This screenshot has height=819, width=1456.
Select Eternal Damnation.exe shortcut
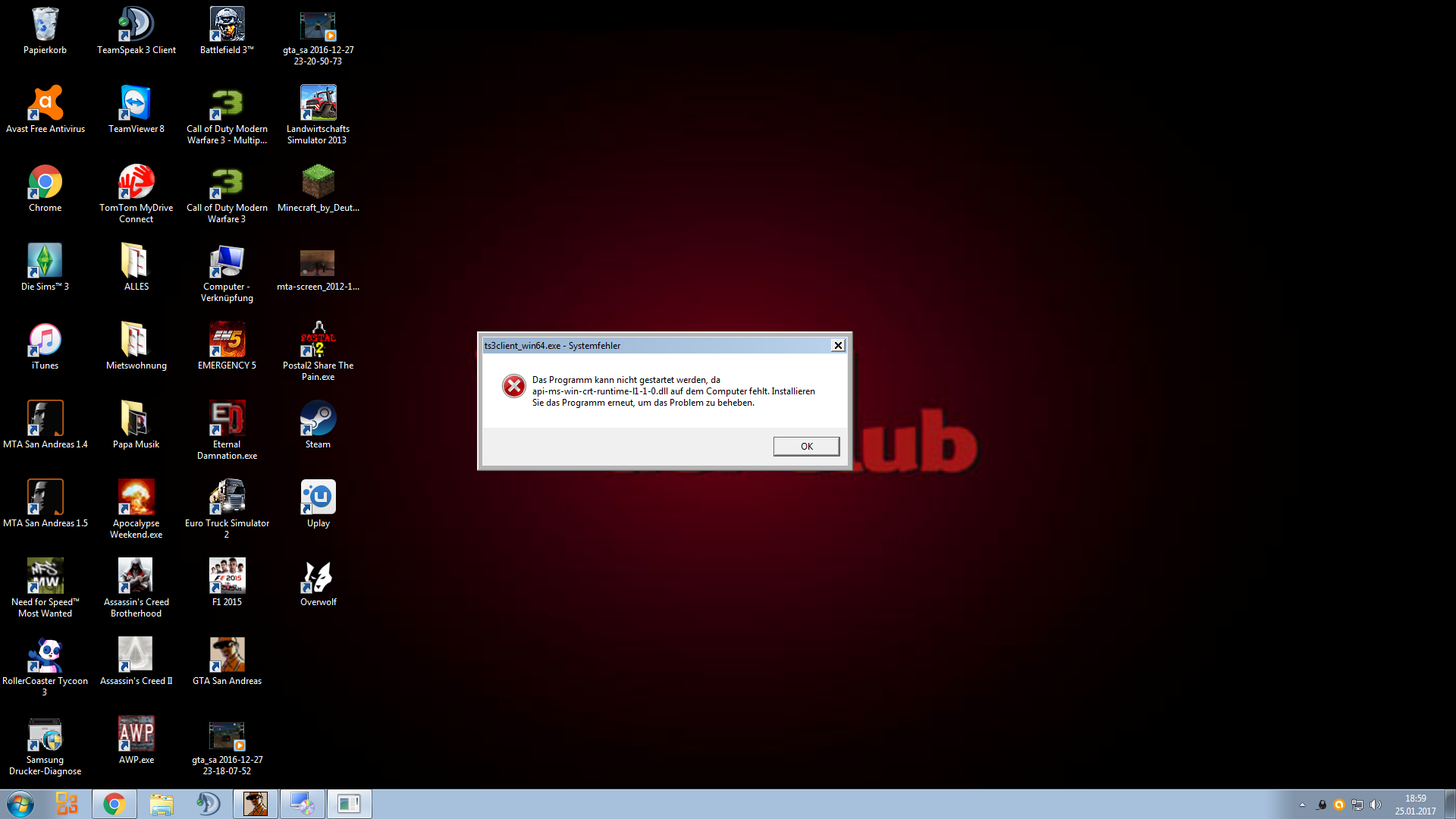[x=227, y=431]
